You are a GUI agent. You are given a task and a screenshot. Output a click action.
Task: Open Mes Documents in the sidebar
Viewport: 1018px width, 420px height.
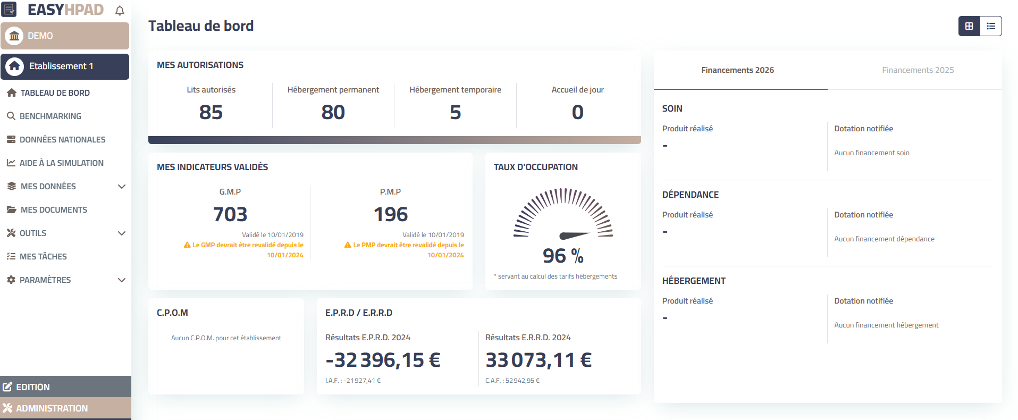point(54,210)
